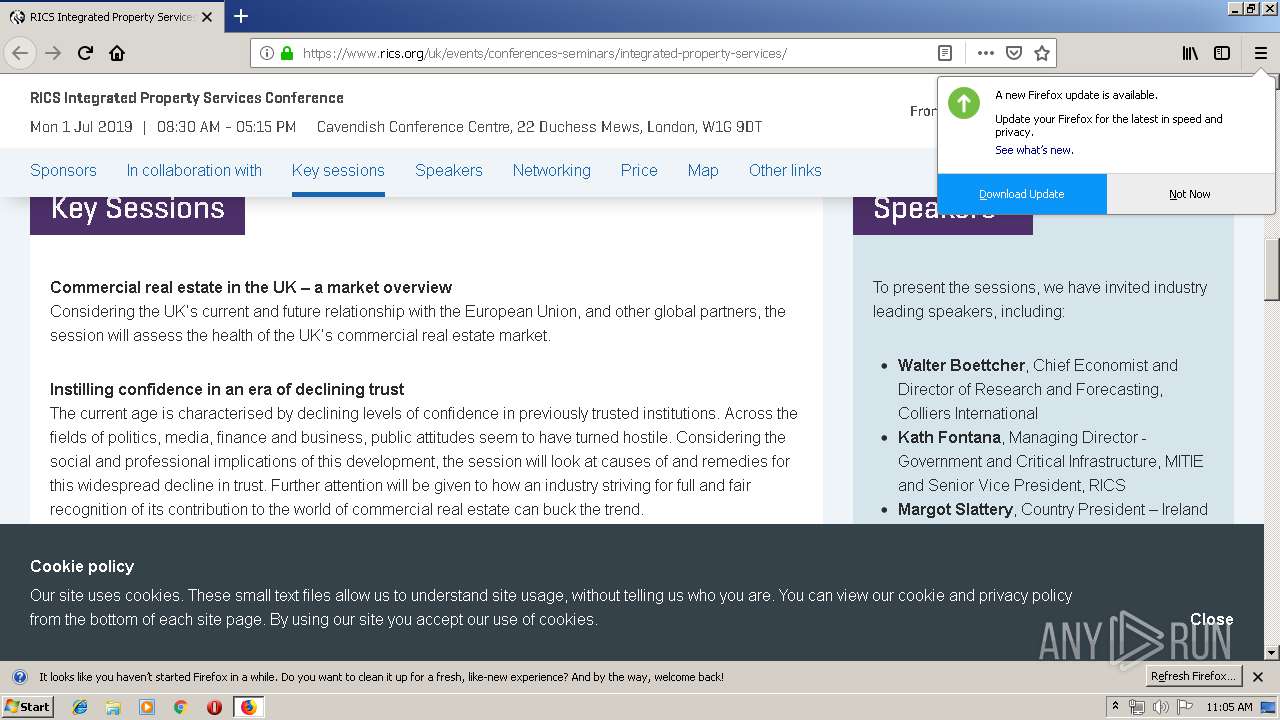Open the Networking section tab
The image size is (1280, 720).
pos(551,170)
